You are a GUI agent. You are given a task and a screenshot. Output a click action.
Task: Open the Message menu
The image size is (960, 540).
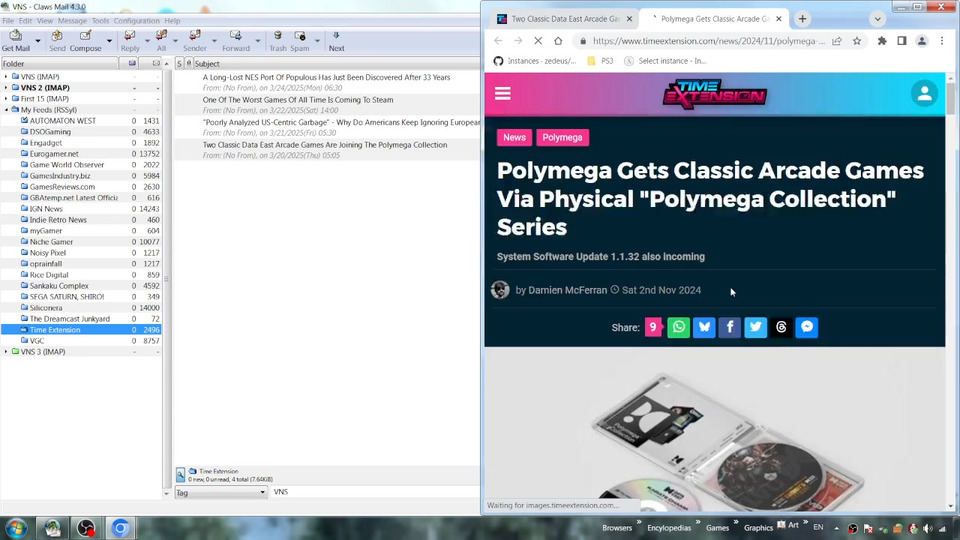72,21
